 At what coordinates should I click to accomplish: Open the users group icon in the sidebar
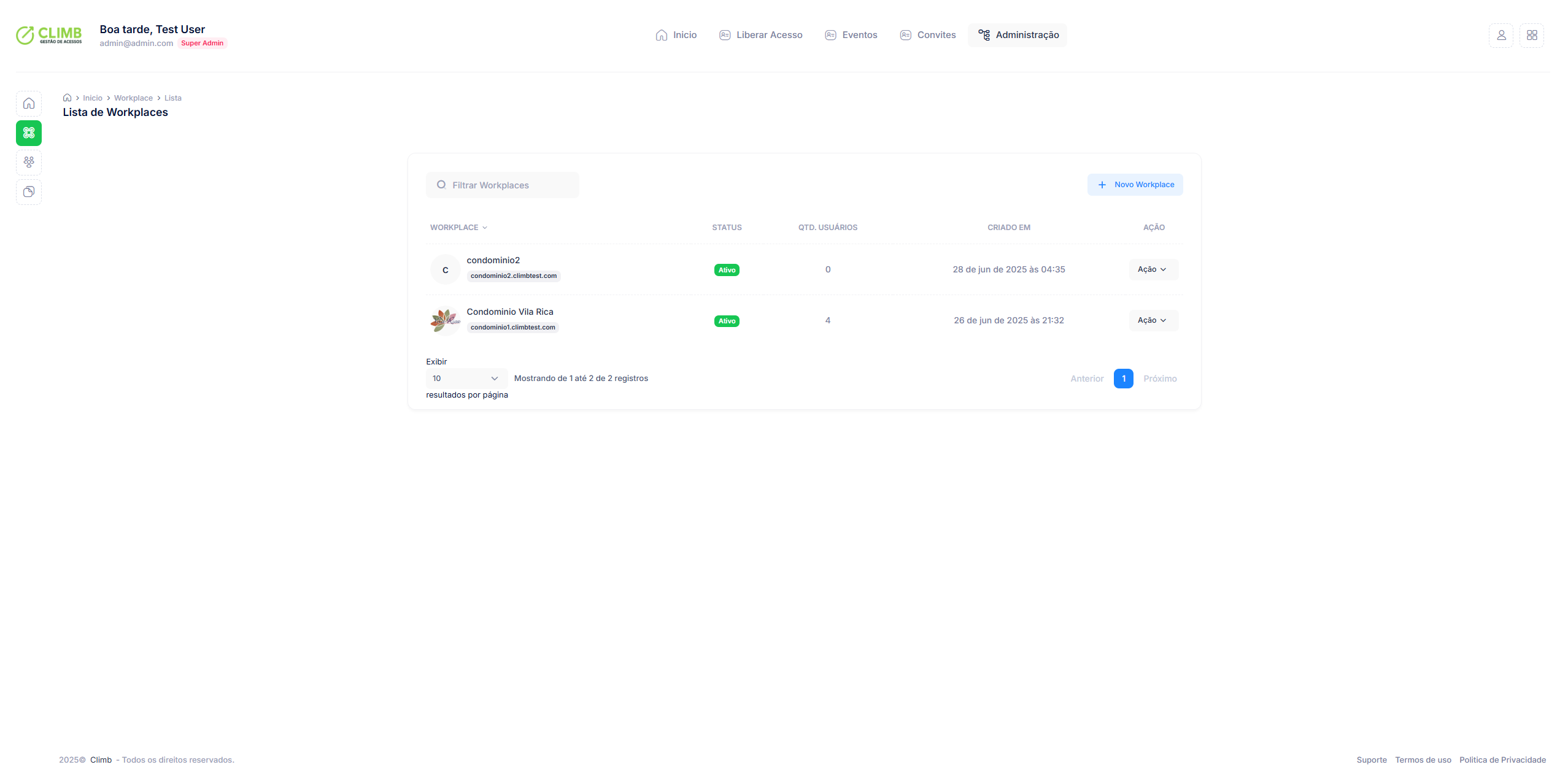pos(28,162)
